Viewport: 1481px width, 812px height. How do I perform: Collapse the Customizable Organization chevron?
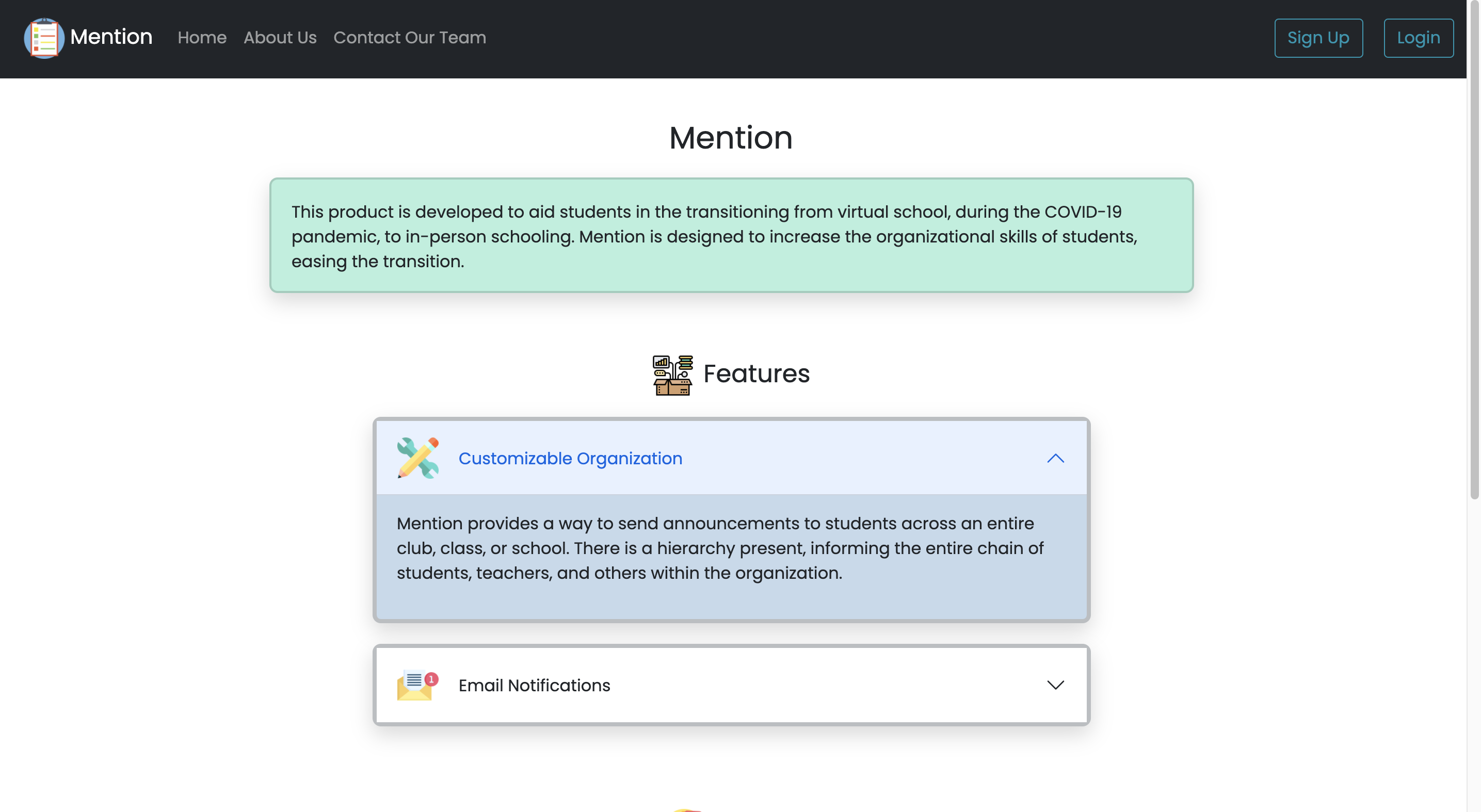tap(1055, 458)
